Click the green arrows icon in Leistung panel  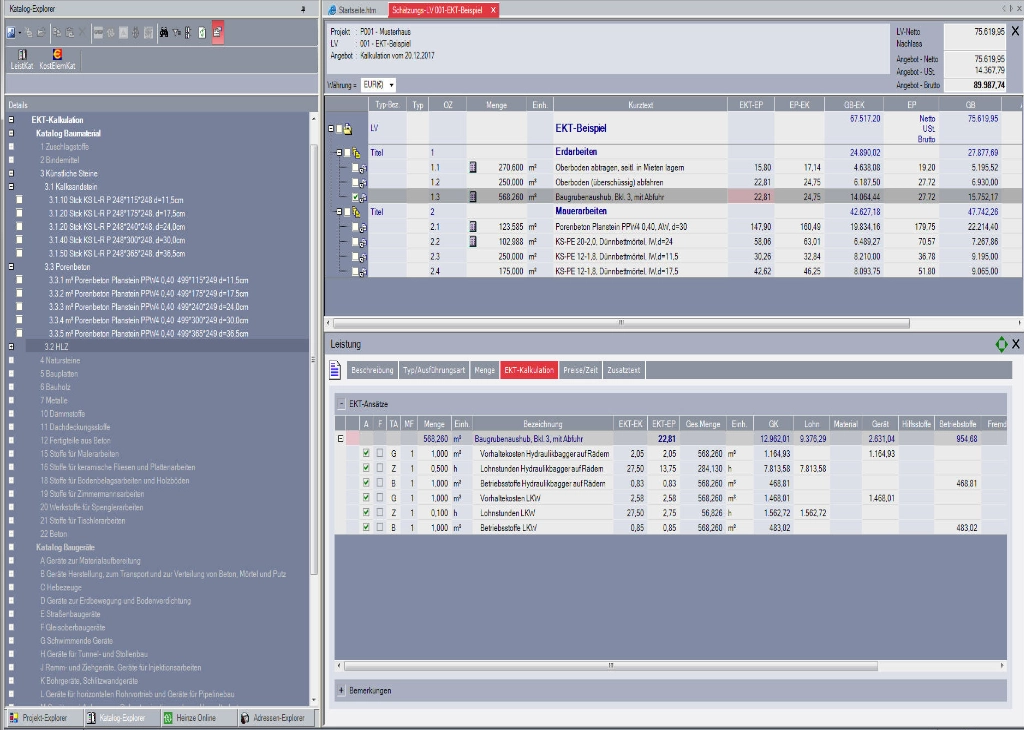(x=1000, y=344)
